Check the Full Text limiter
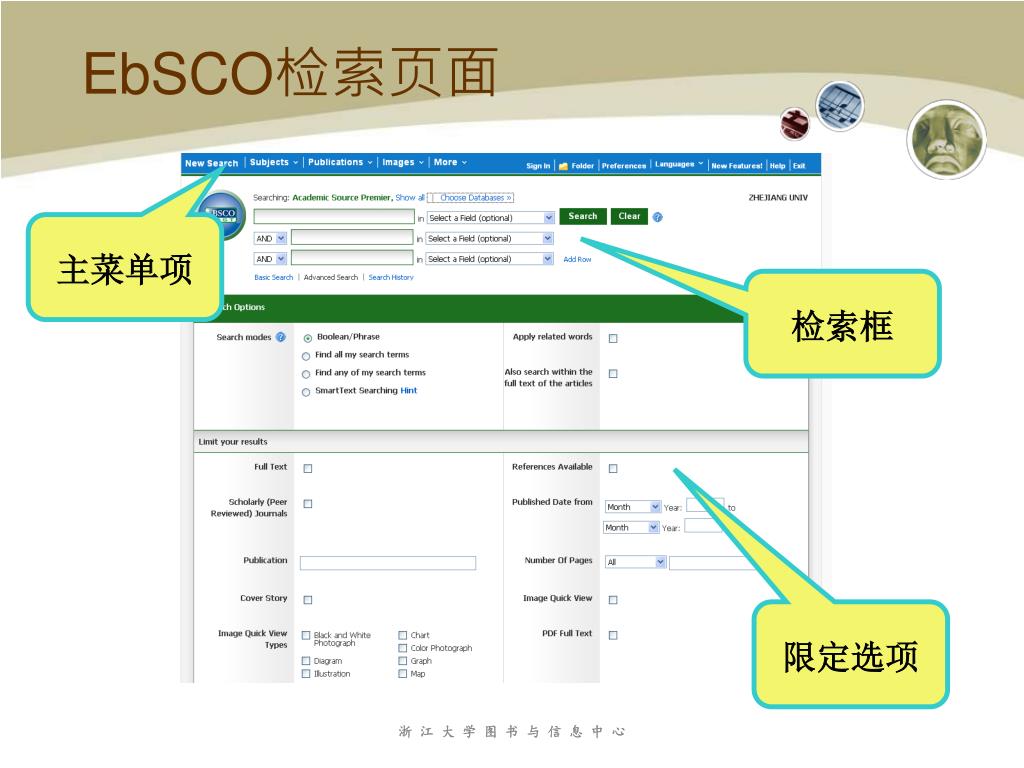Viewport: 1024px width, 768px height. click(x=308, y=468)
